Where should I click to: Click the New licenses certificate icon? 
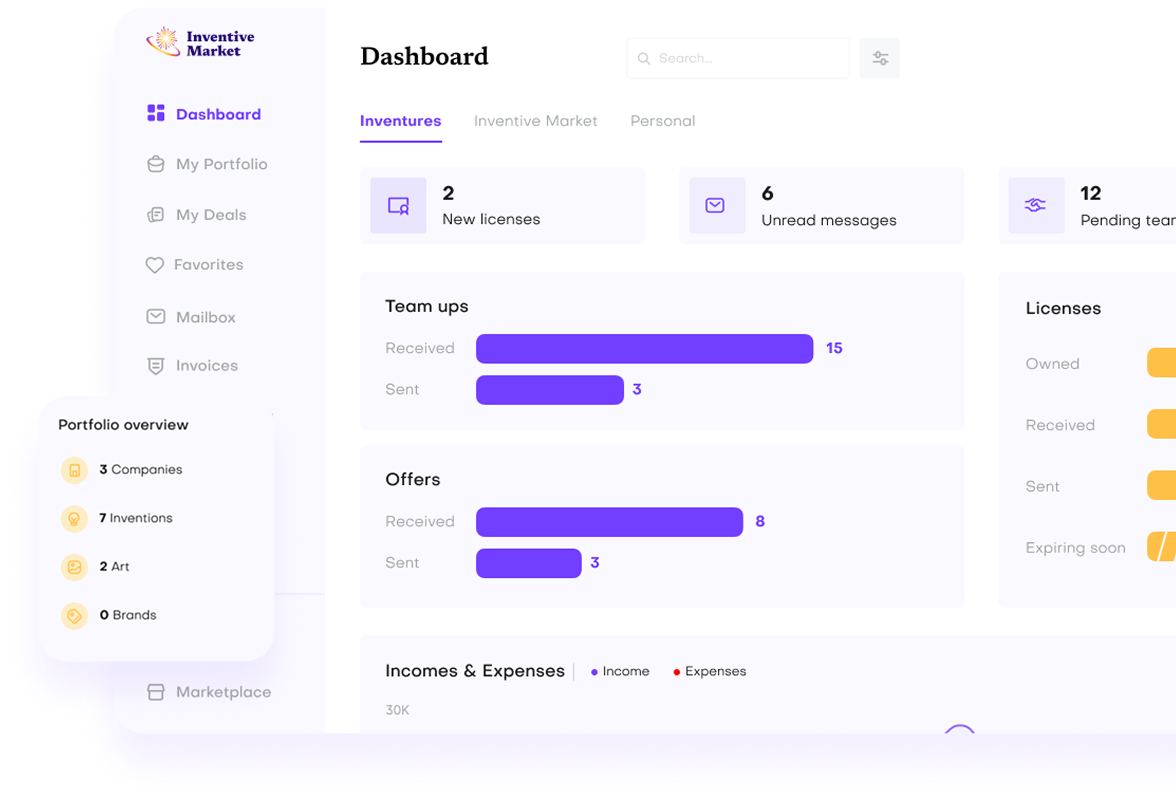pyautogui.click(x=398, y=206)
